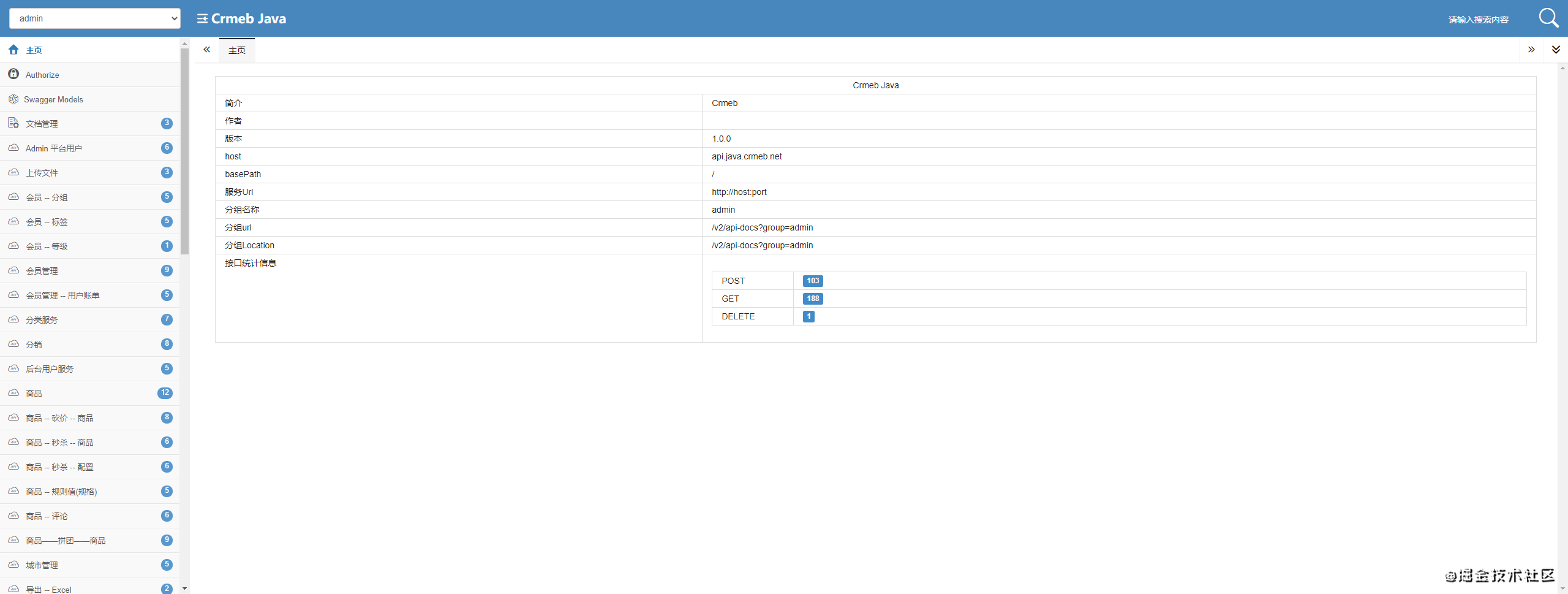Open 商品 menu group
This screenshot has height=594, width=1568.
(x=90, y=394)
